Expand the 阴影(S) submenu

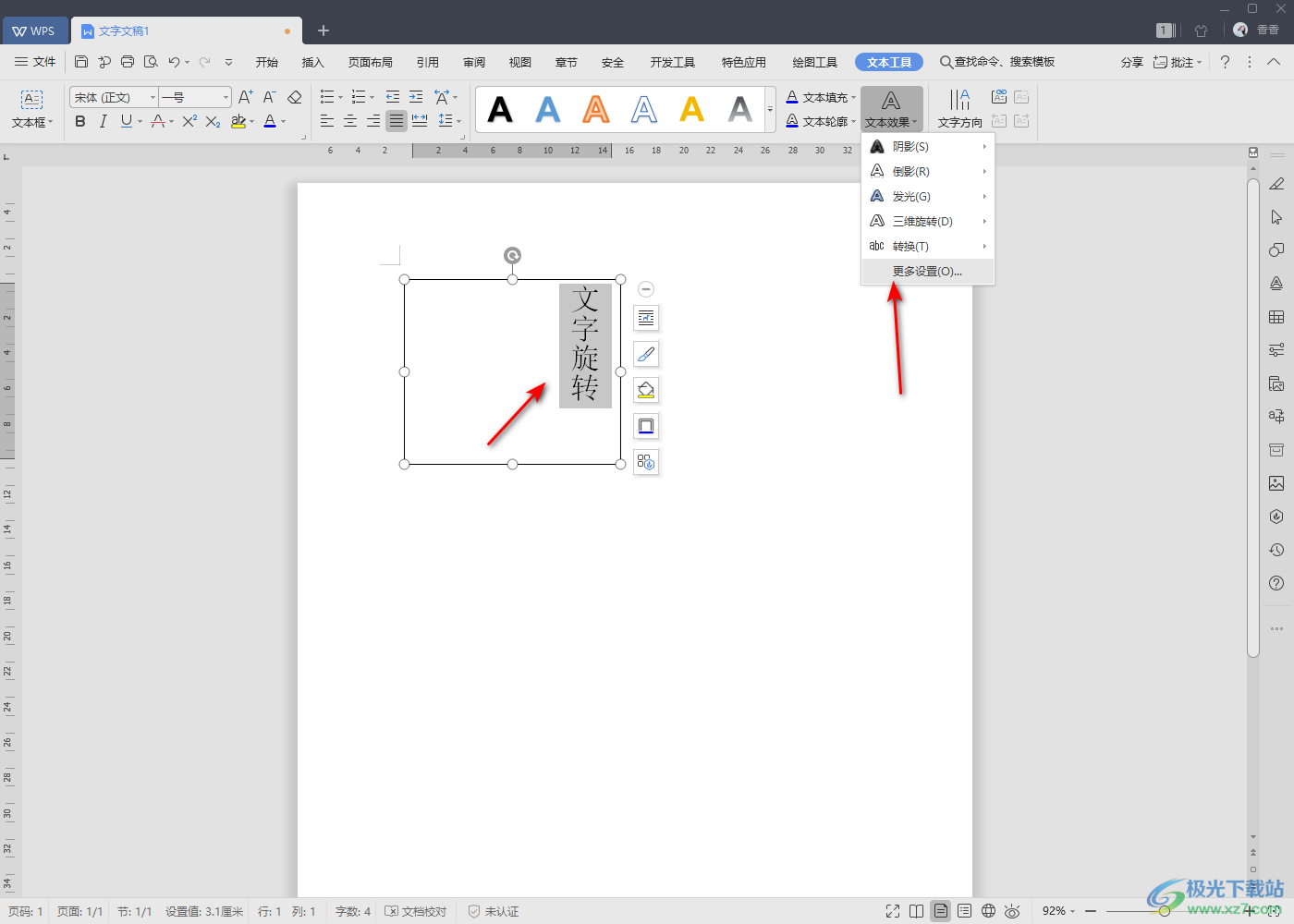pos(928,146)
